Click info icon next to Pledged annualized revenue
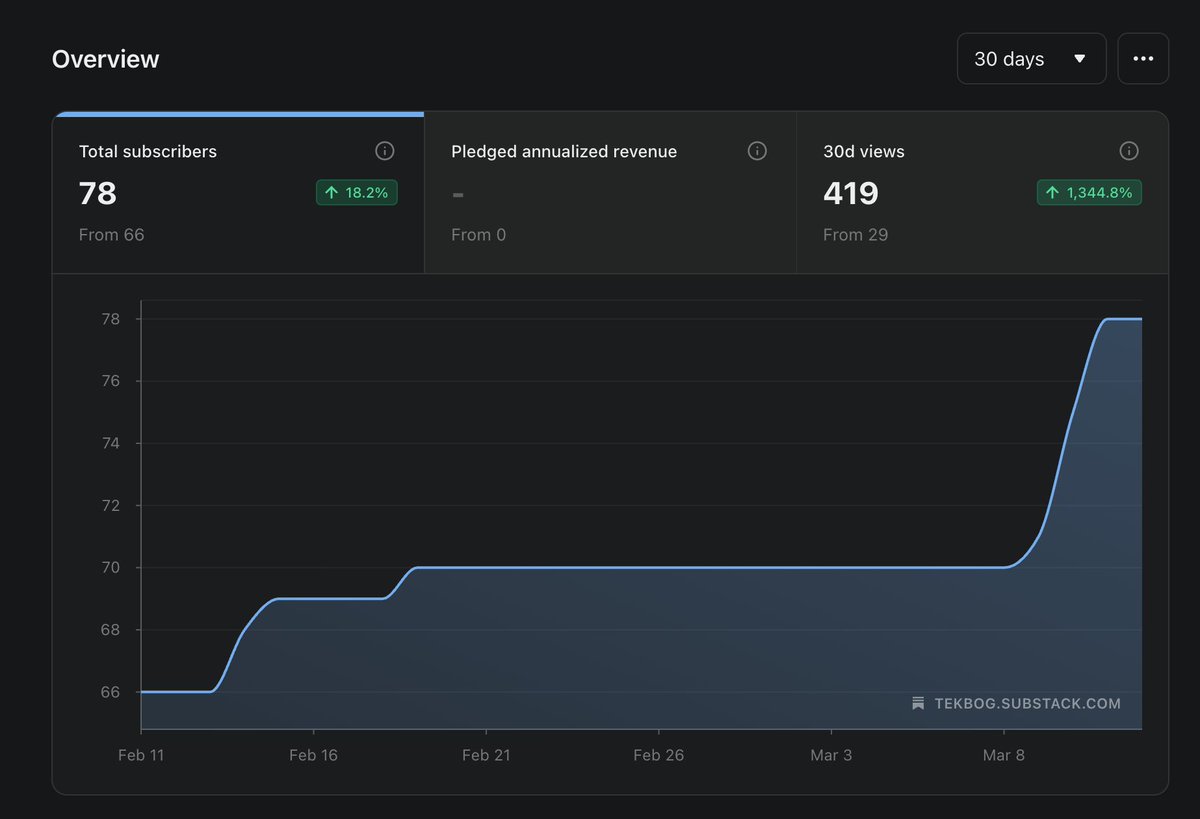Viewport: 1200px width, 819px height. point(757,151)
